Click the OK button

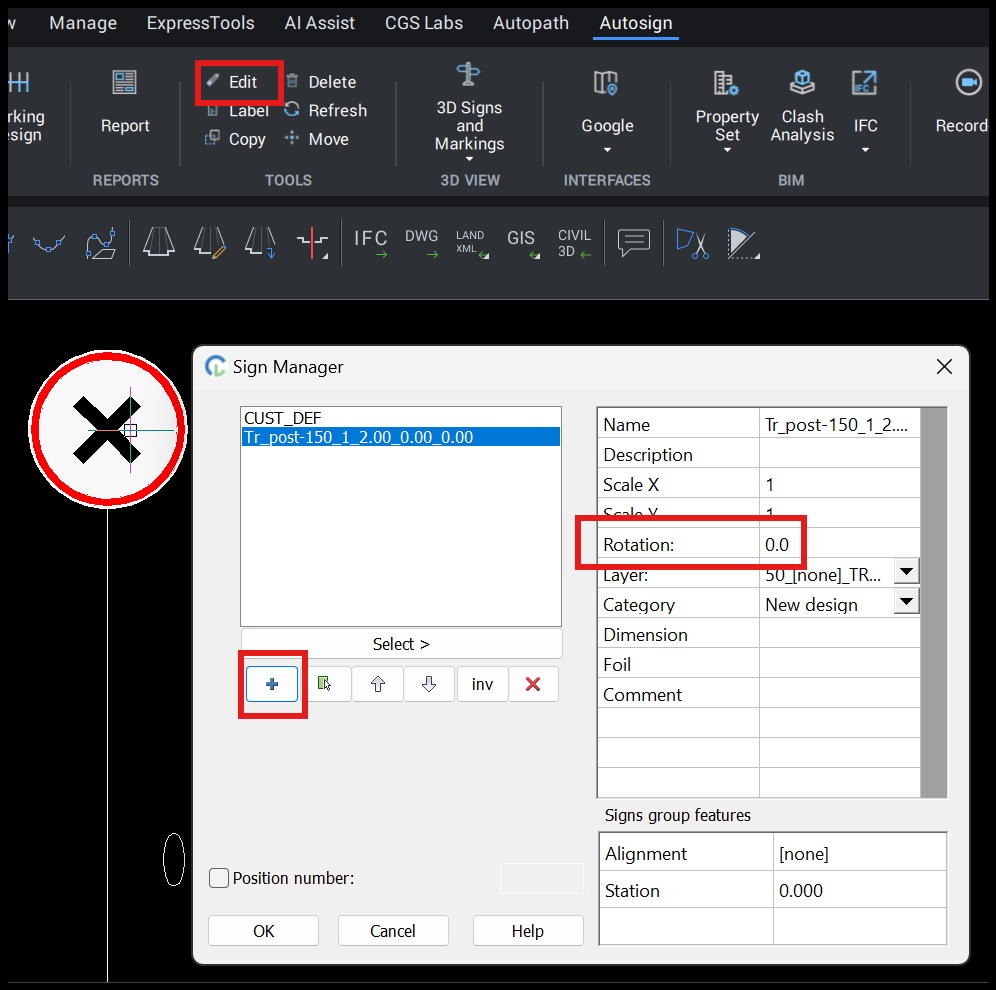point(263,931)
